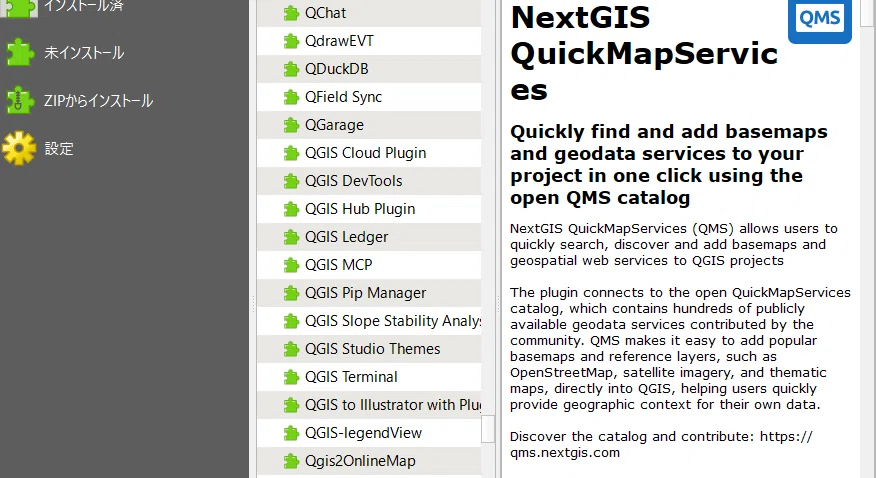Click the plugin list vertical scrollbar handle
Viewport: 876px width, 478px height.
tap(488, 429)
